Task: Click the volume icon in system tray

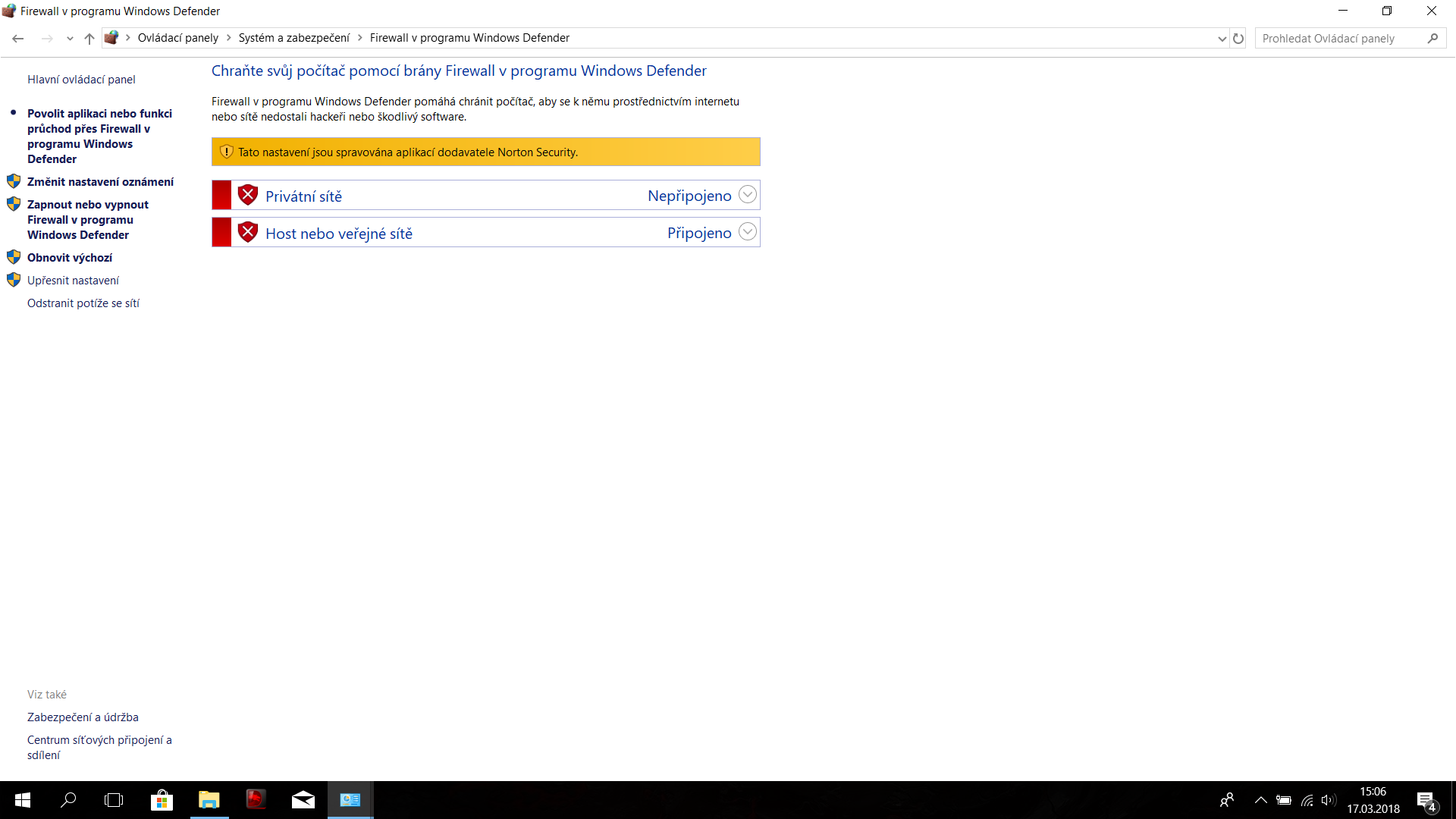Action: [x=1328, y=800]
